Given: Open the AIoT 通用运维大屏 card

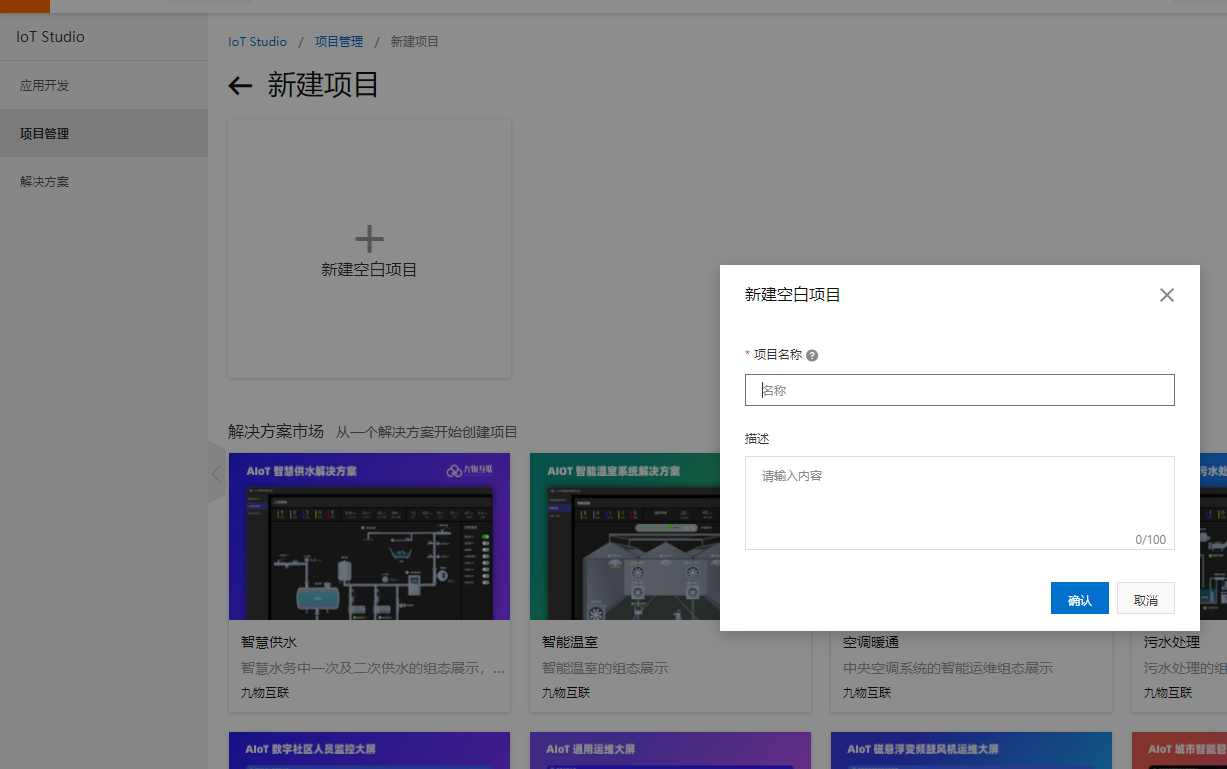Looking at the screenshot, I should (x=670, y=750).
